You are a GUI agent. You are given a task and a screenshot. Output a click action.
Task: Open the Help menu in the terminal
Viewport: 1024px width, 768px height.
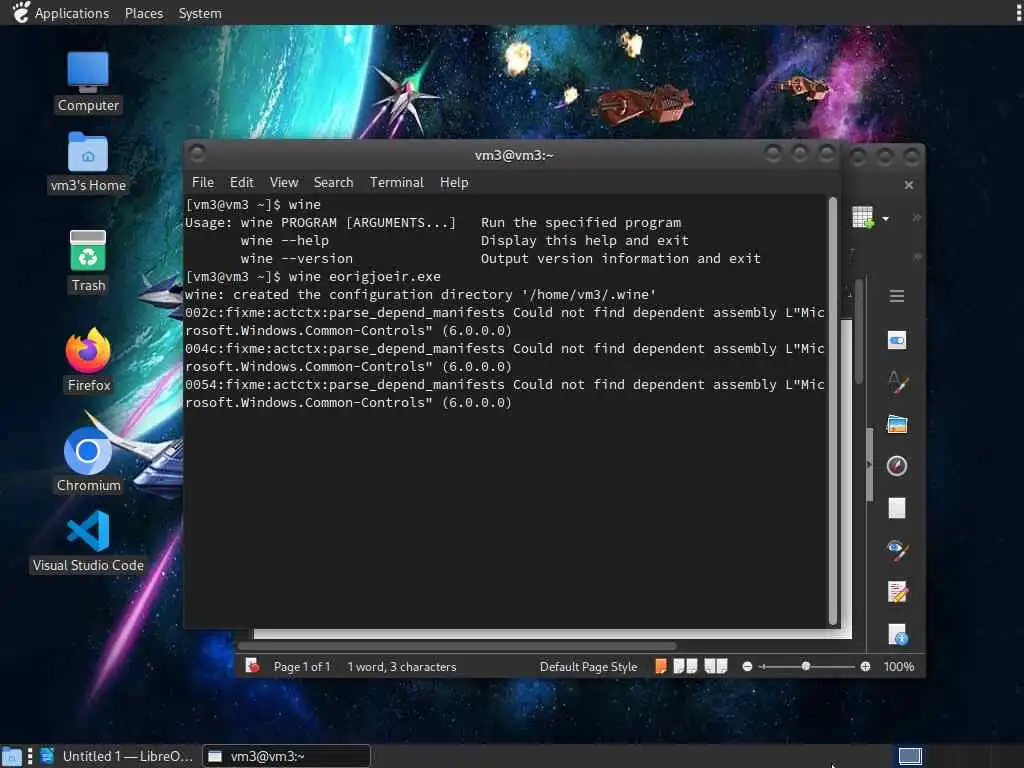[x=454, y=182]
